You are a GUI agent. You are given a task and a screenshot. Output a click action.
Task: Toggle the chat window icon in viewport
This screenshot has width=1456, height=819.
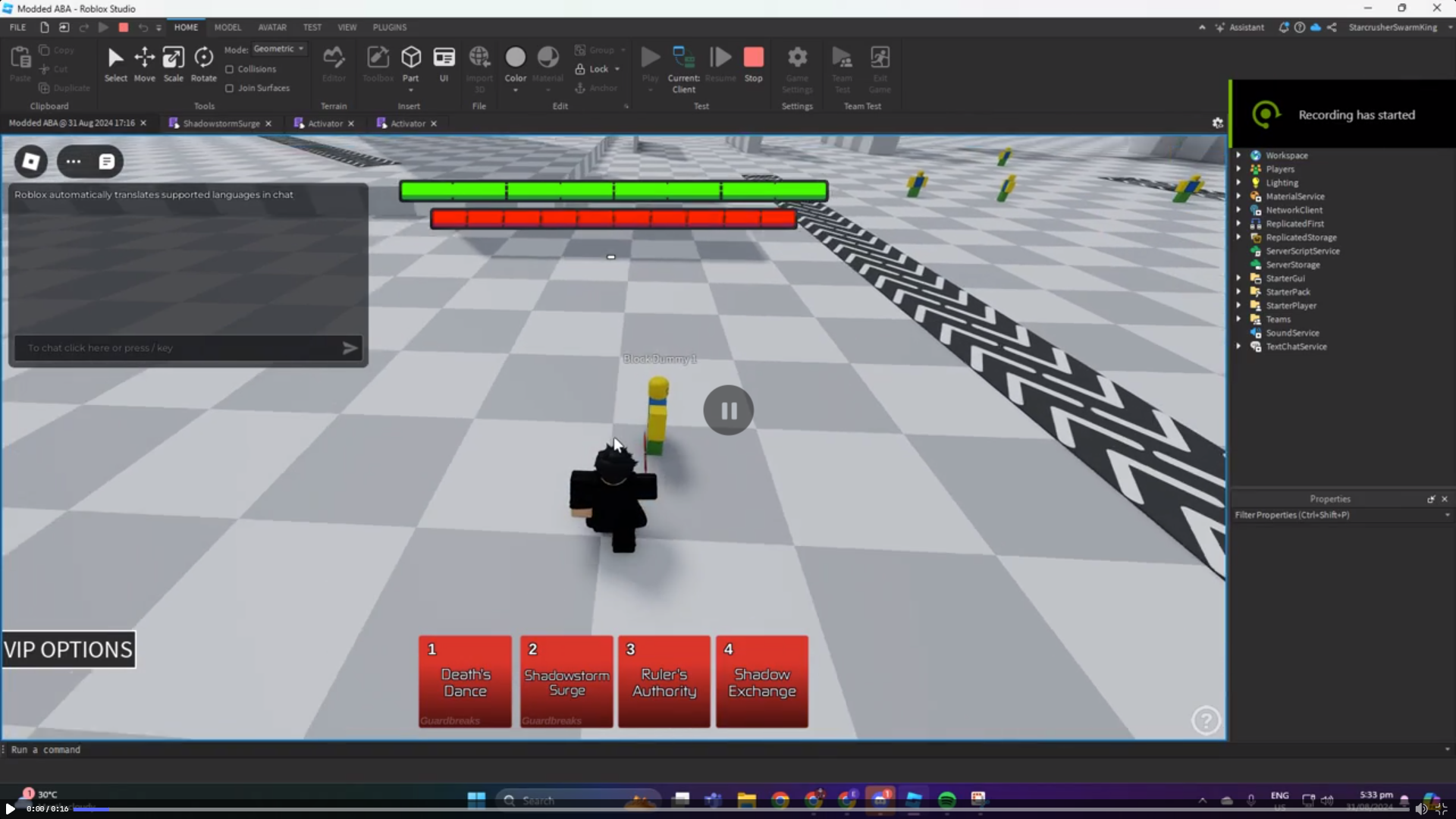[106, 162]
